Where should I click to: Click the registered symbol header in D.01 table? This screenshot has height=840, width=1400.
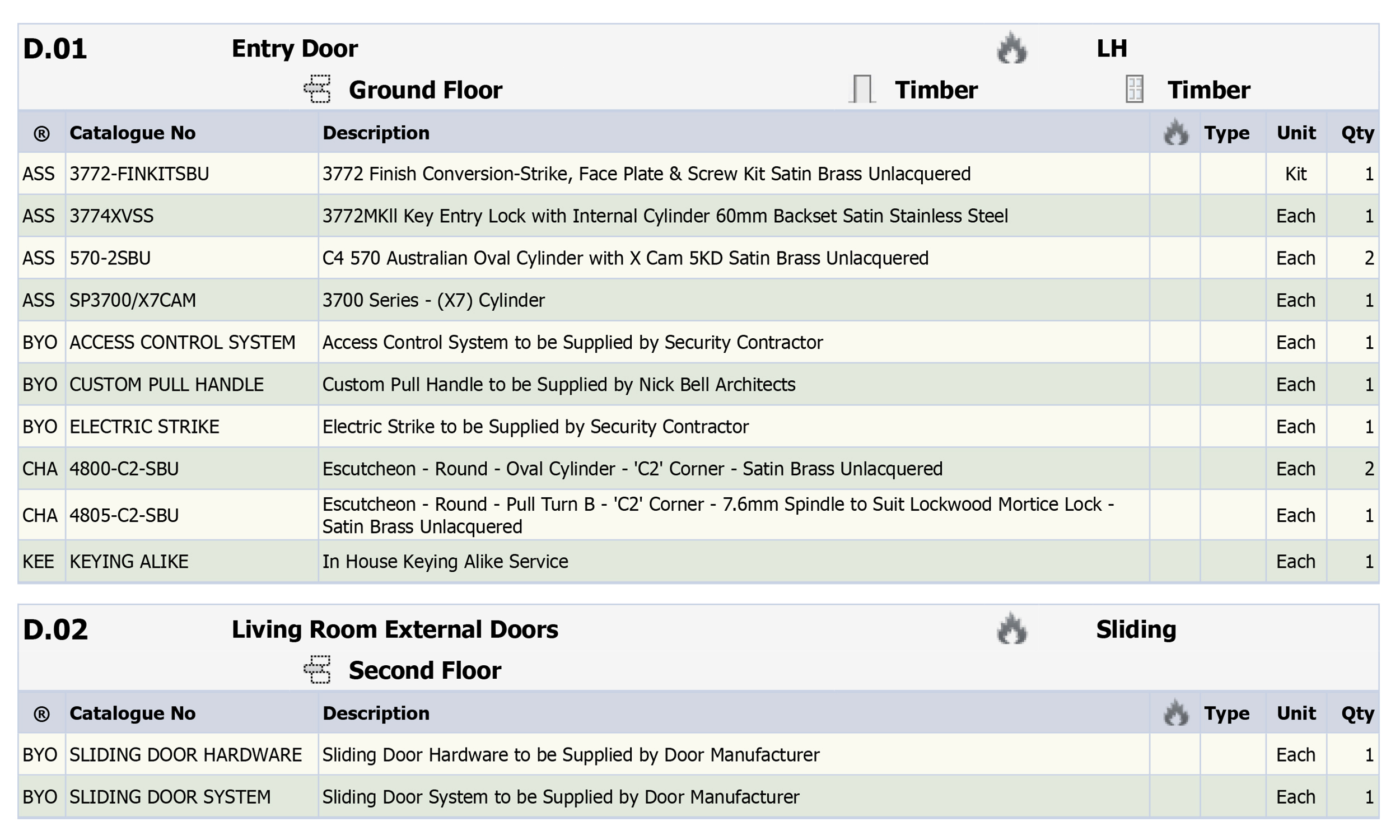coord(42,134)
